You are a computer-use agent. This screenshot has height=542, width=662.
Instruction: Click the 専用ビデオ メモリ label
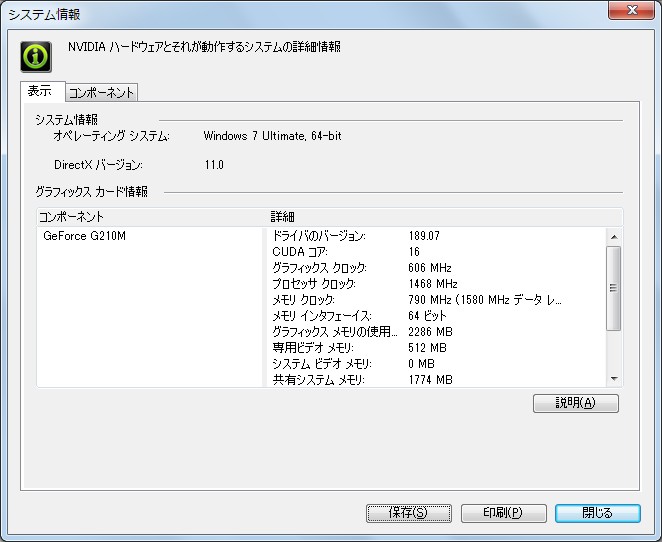(x=313, y=348)
